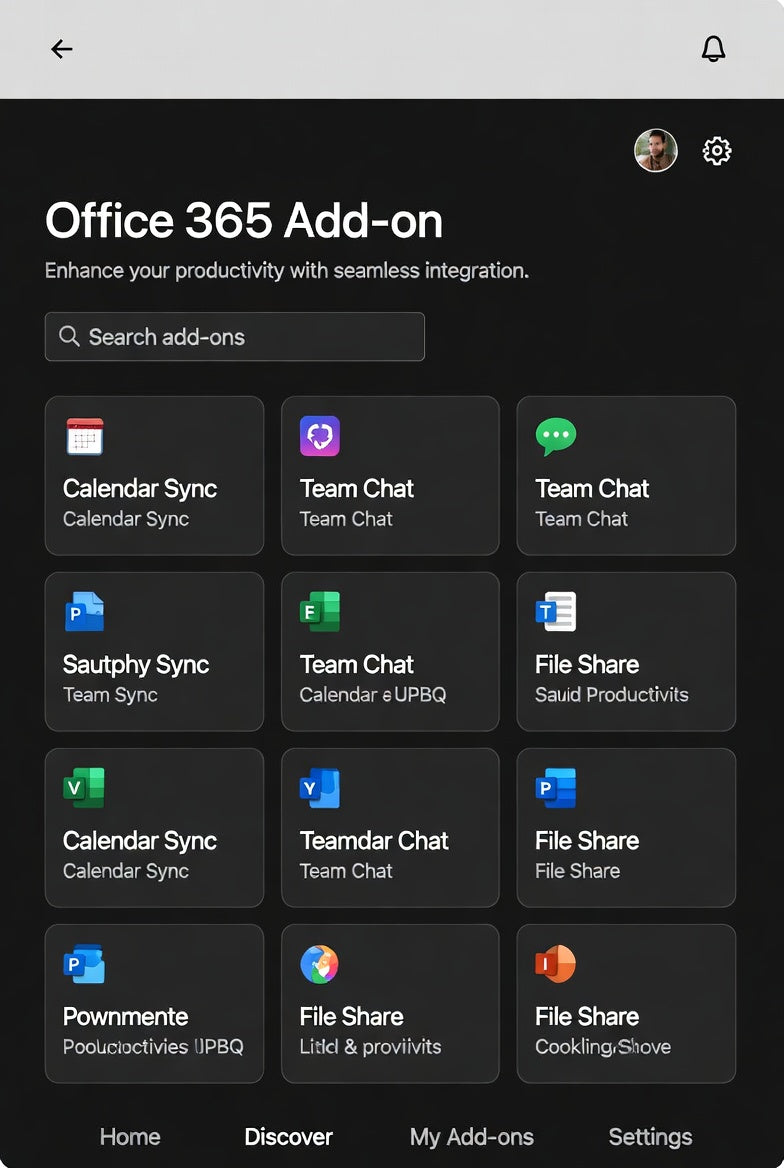
Task: Open notifications bell
Action: (x=713, y=49)
